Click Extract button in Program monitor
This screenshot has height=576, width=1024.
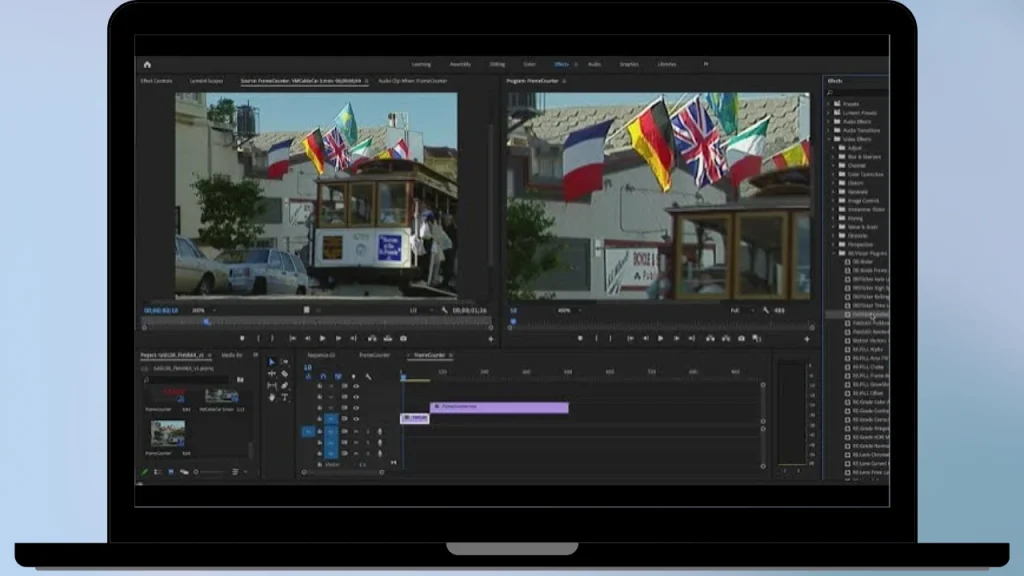coord(726,338)
